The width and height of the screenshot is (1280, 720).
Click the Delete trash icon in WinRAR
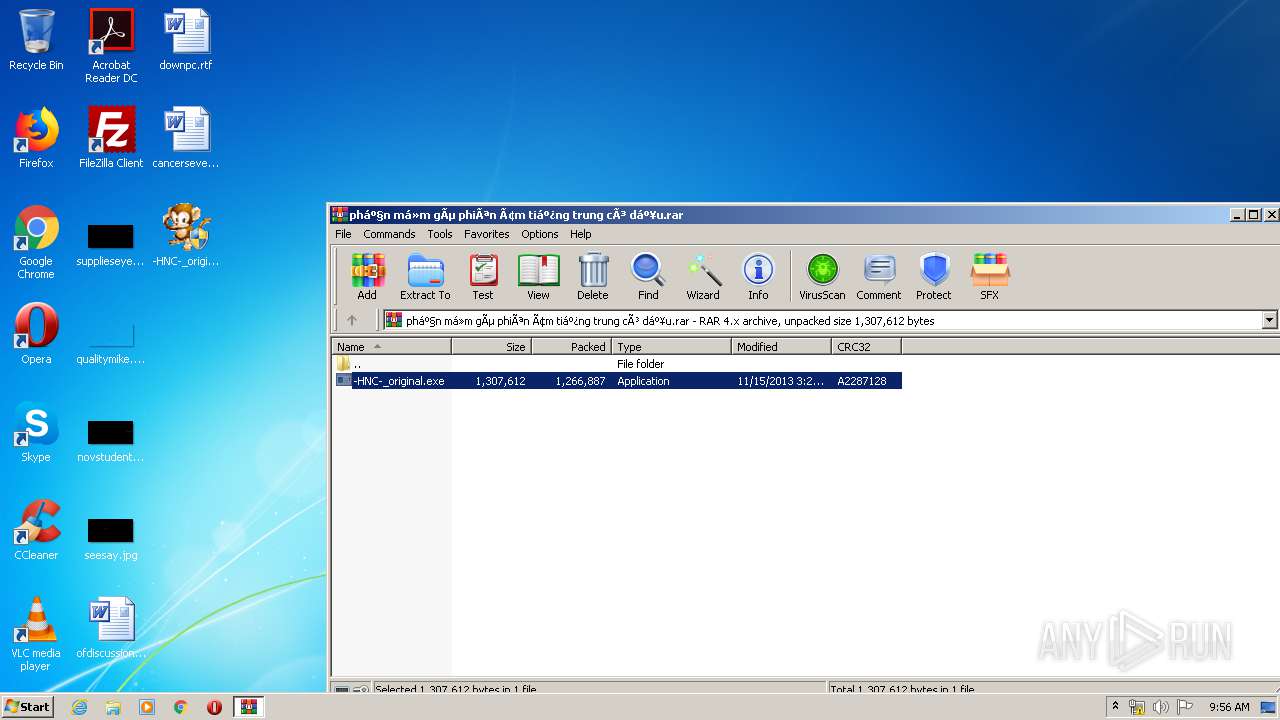pos(592,276)
